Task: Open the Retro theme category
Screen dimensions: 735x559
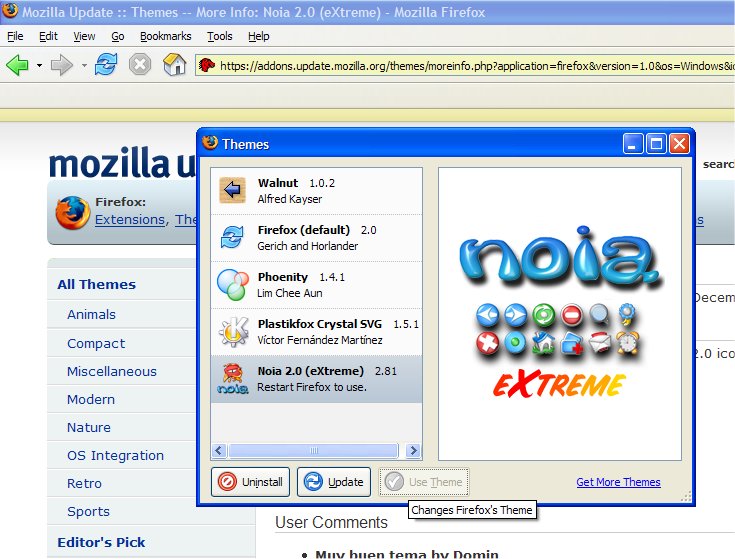Action: coord(84,484)
